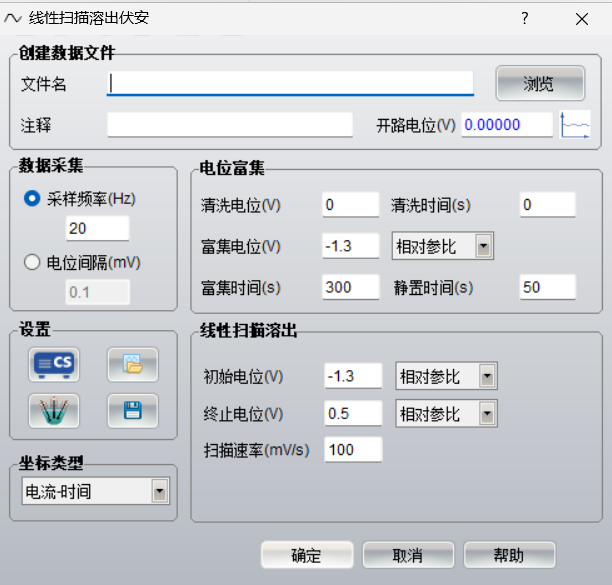Viewport: 612px width, 585px height.
Task: Click the 初始电位(V) label
Action: tap(243, 377)
